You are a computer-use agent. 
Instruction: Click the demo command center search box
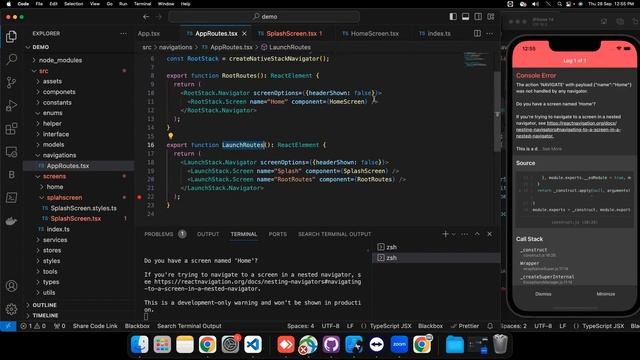pos(264,17)
